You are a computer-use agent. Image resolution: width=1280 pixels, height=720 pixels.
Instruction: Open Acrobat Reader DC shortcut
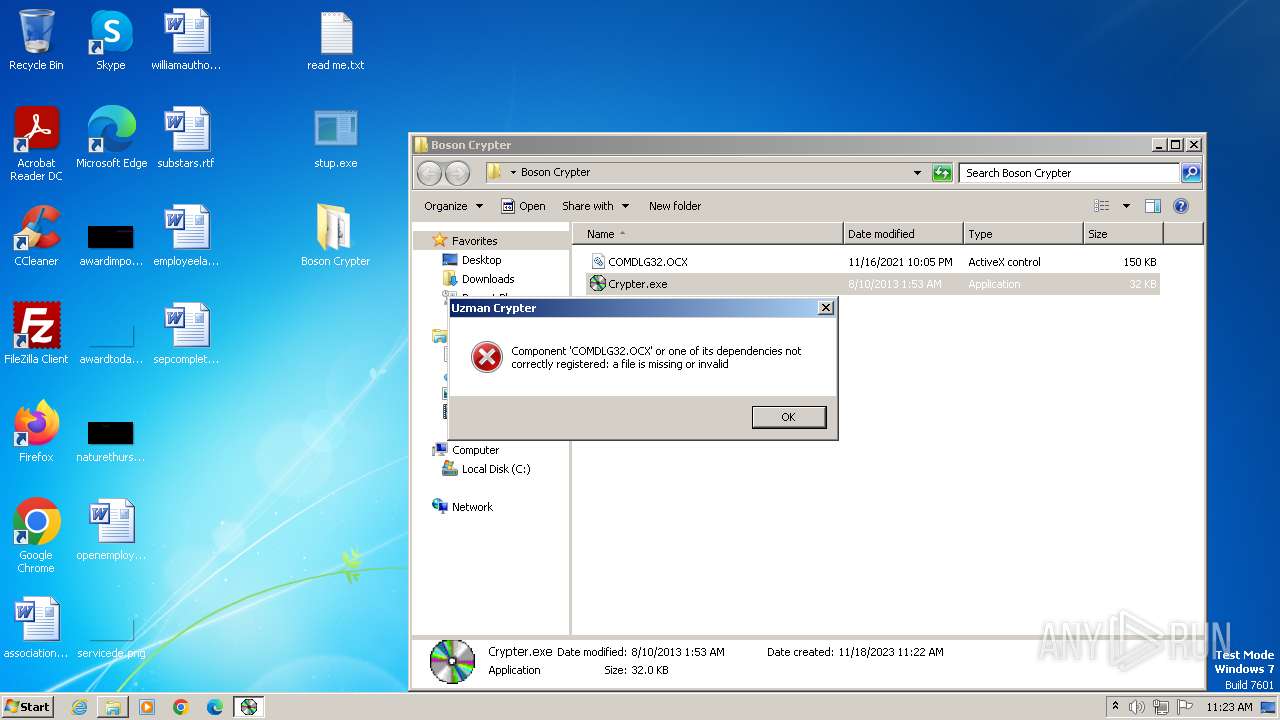(x=36, y=145)
